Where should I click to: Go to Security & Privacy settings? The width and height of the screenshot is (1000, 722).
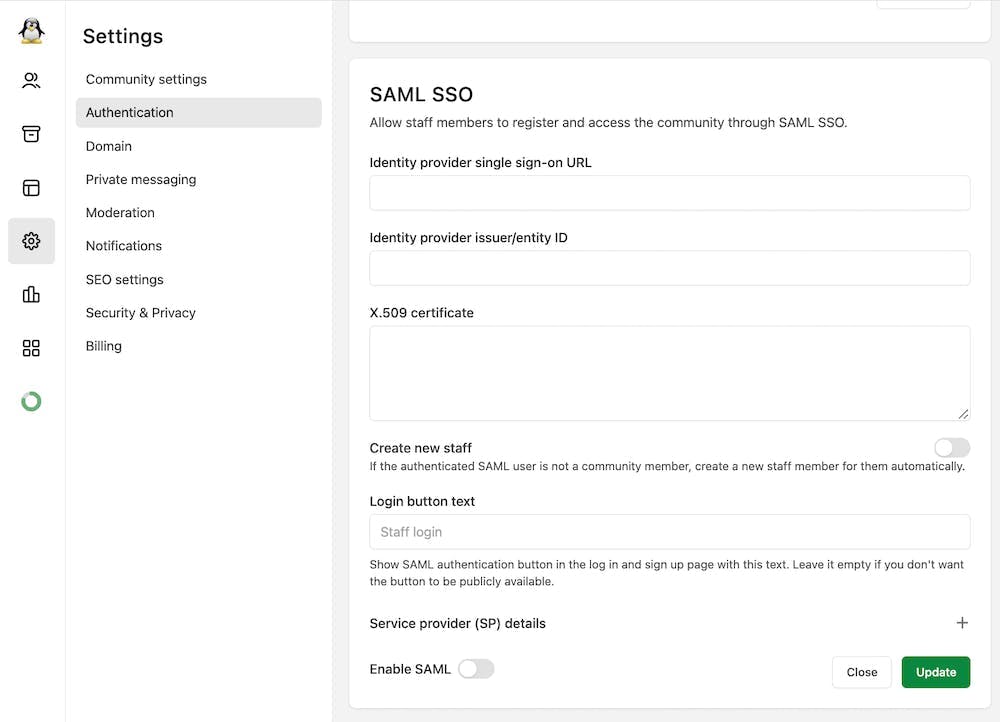point(141,313)
